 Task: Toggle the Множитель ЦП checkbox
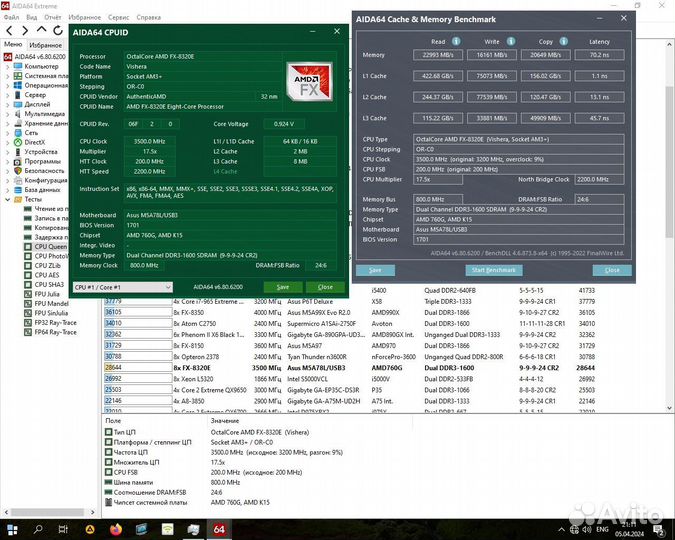coord(109,462)
